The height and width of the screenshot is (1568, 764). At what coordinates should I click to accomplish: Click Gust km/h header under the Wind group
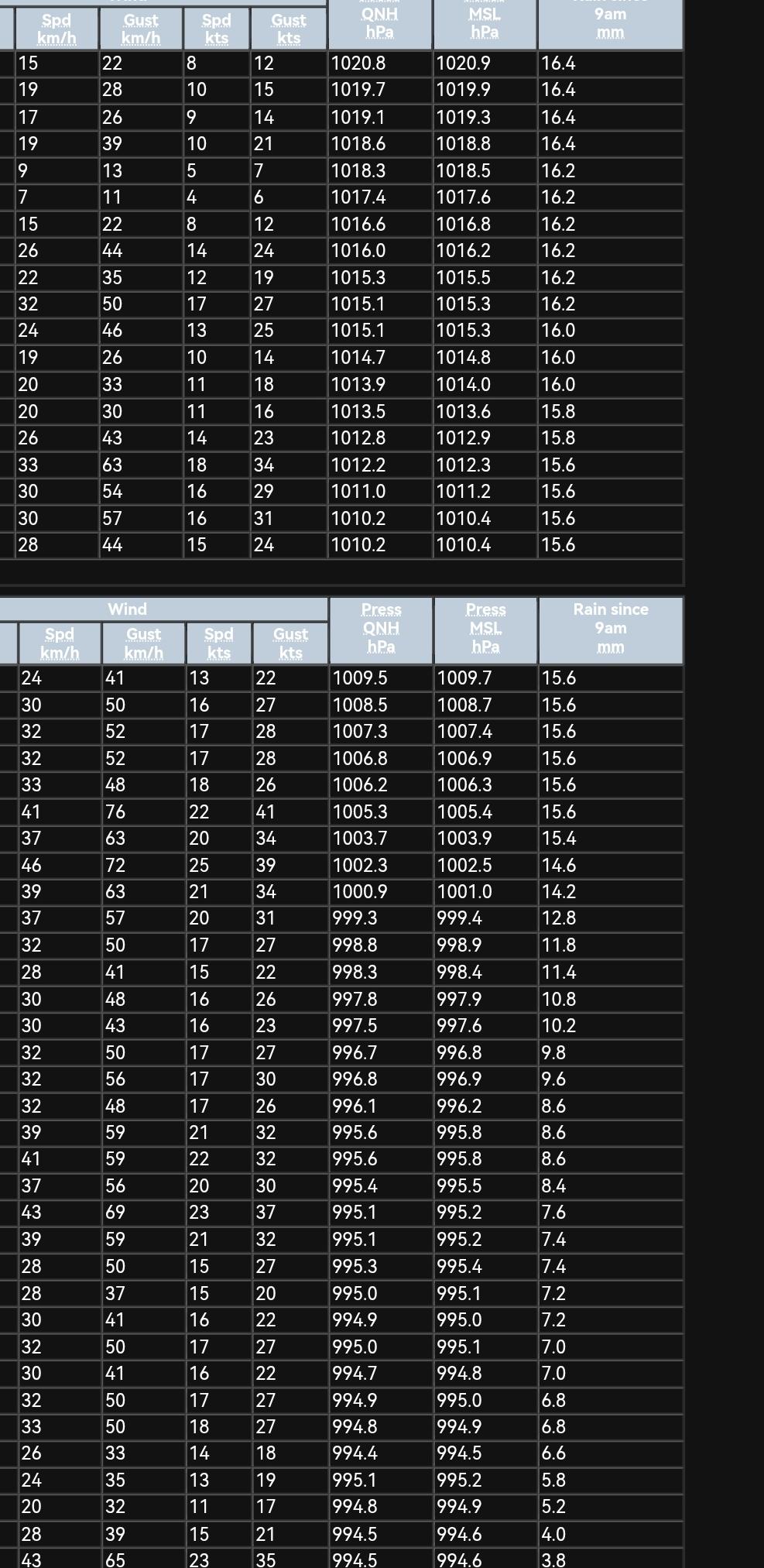pos(143,643)
